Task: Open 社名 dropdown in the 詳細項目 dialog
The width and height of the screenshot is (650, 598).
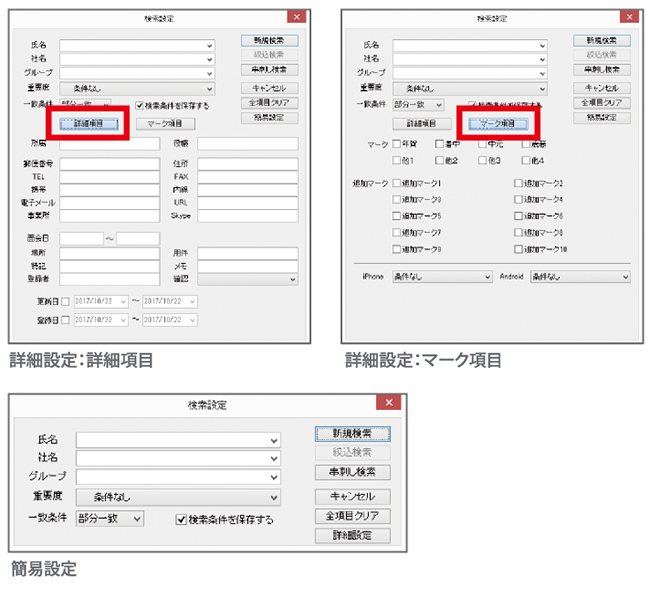Action: pos(209,59)
